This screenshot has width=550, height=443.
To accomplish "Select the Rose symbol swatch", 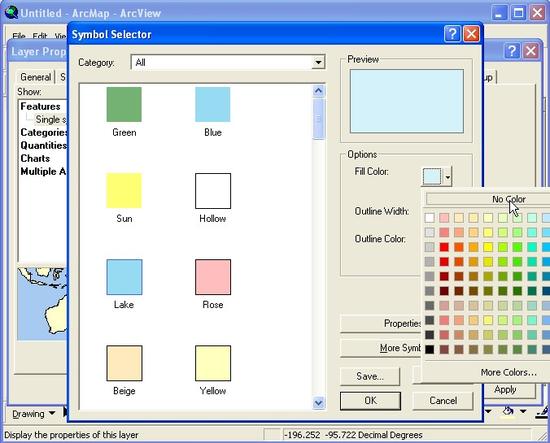I will 213,277.
